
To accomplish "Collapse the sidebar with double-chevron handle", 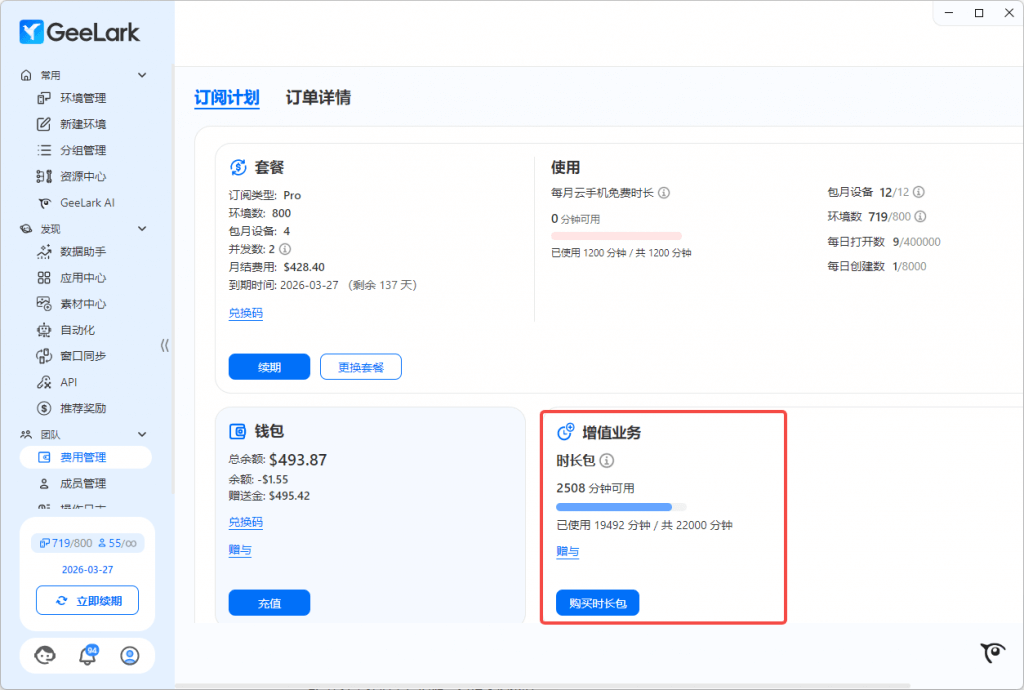I will pos(165,345).
